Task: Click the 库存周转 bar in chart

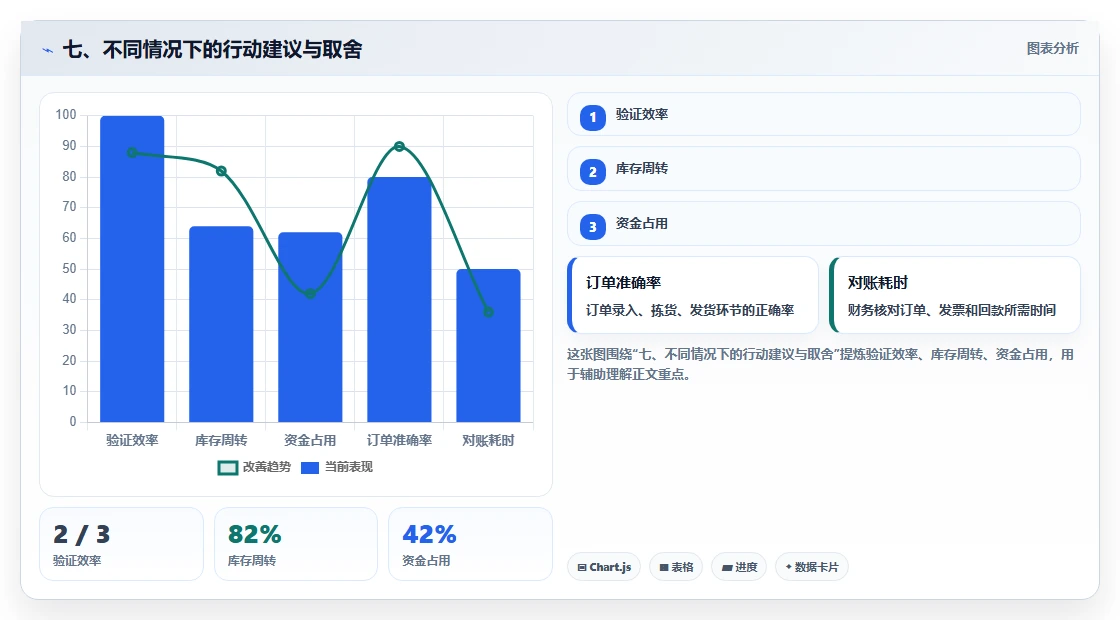Action: pos(221,324)
